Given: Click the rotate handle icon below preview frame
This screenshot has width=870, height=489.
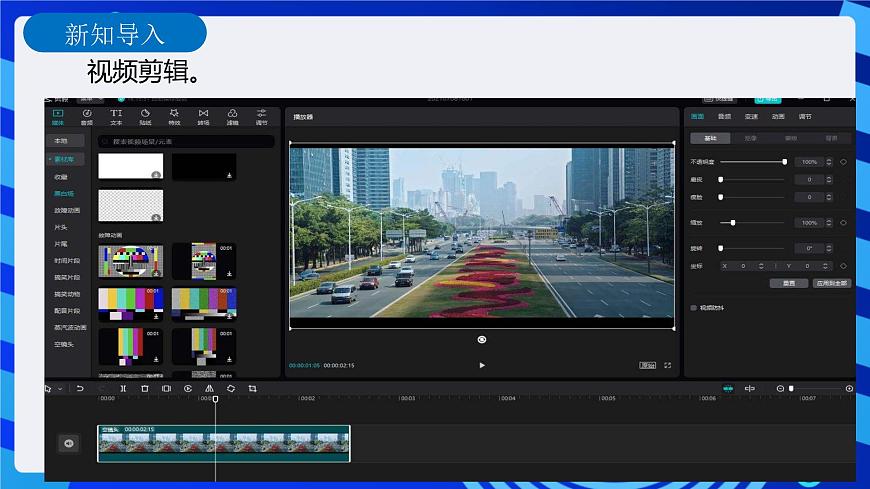Looking at the screenshot, I should [482, 340].
